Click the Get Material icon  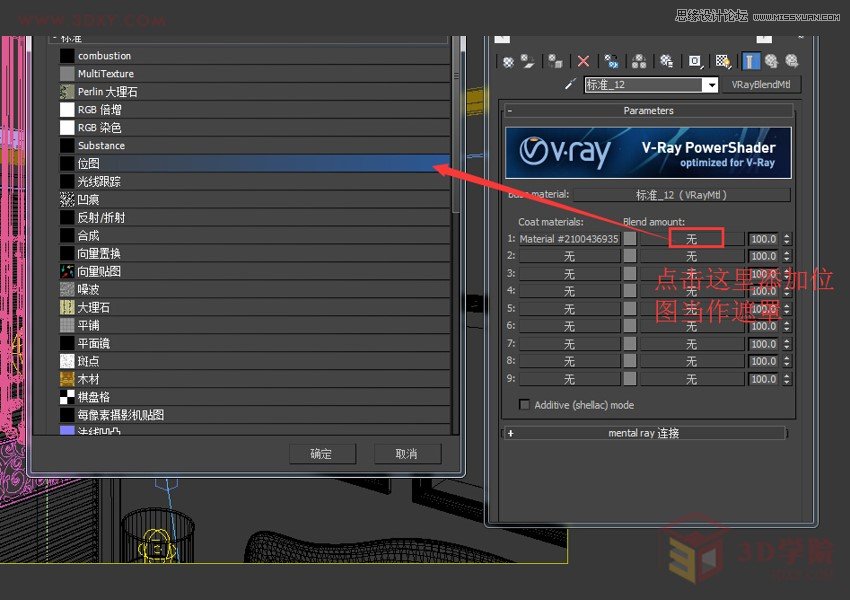coord(505,62)
